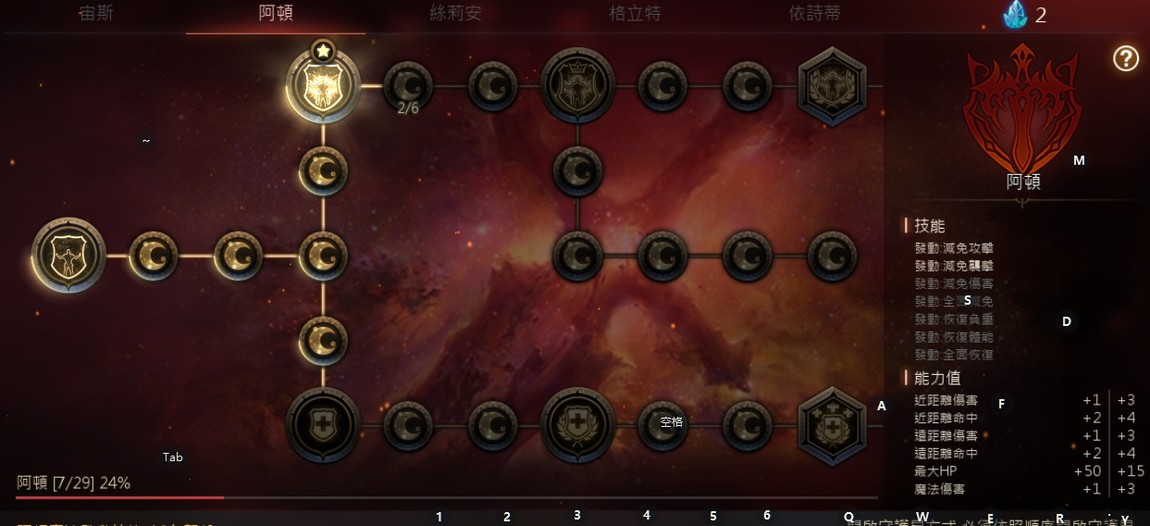Click the 發動:減免攻擊 skill entry
Image resolution: width=1150 pixels, height=526 pixels.
click(954, 249)
